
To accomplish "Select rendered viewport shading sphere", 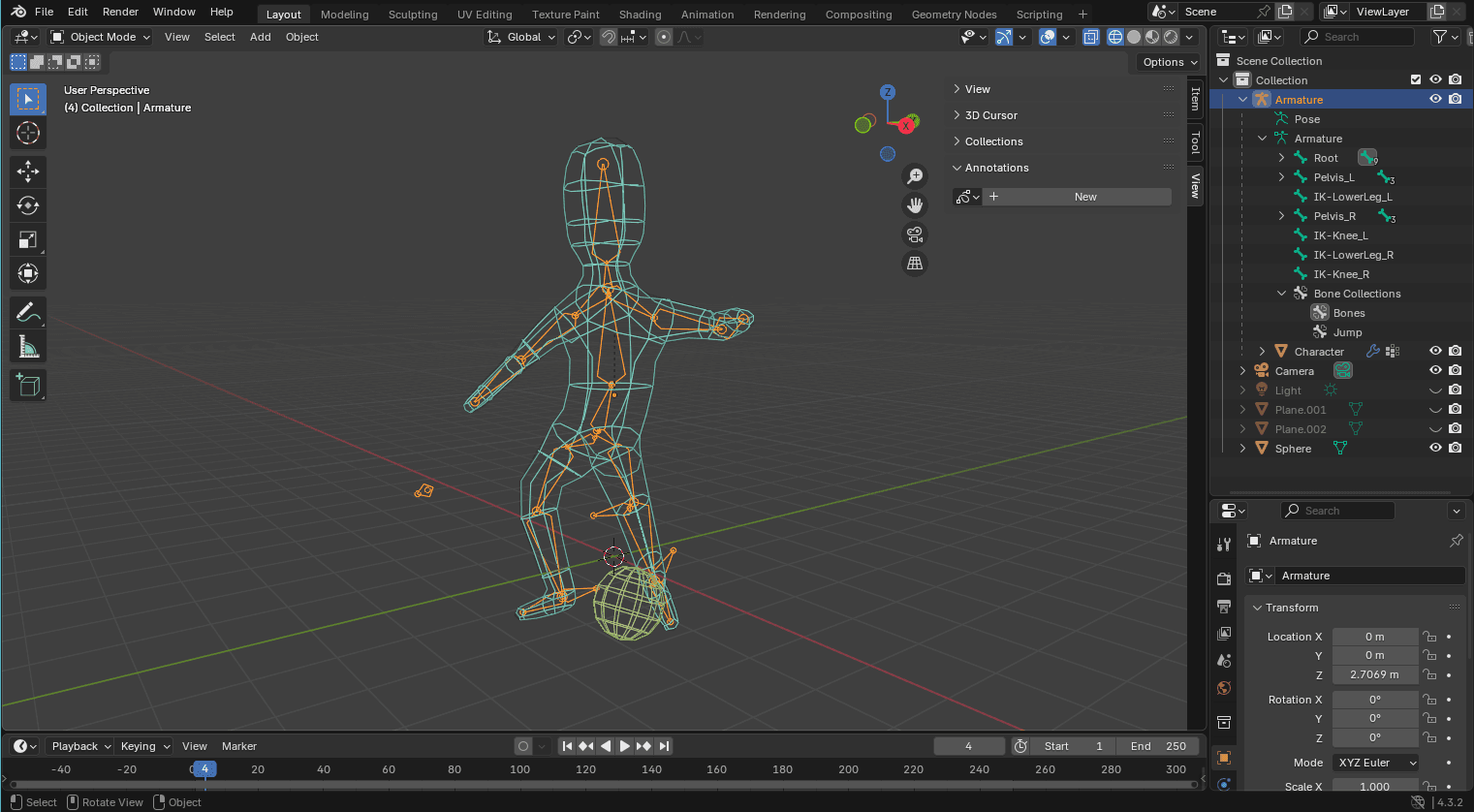I will coord(1171,37).
